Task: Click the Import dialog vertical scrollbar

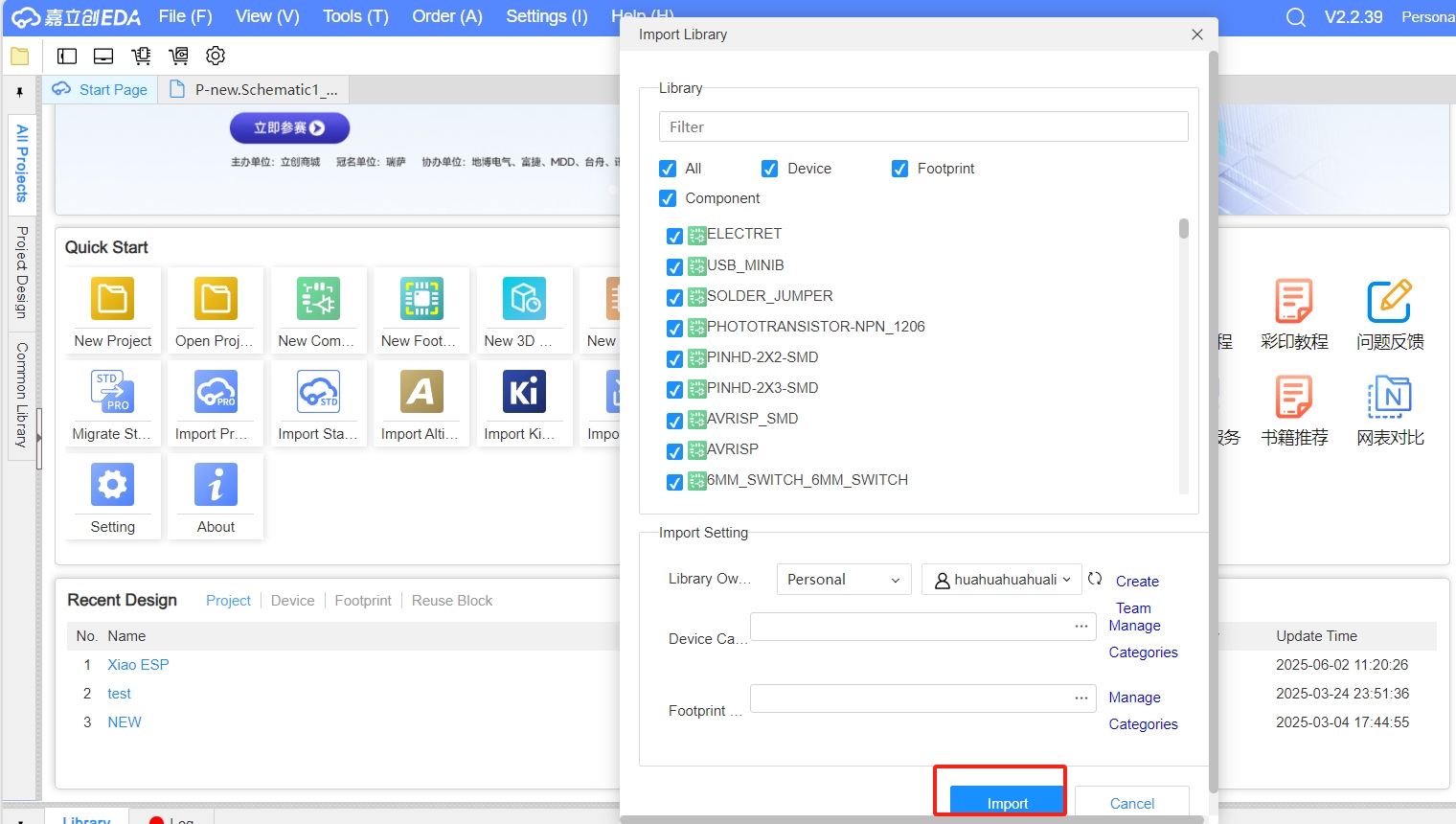Action: [1213, 422]
